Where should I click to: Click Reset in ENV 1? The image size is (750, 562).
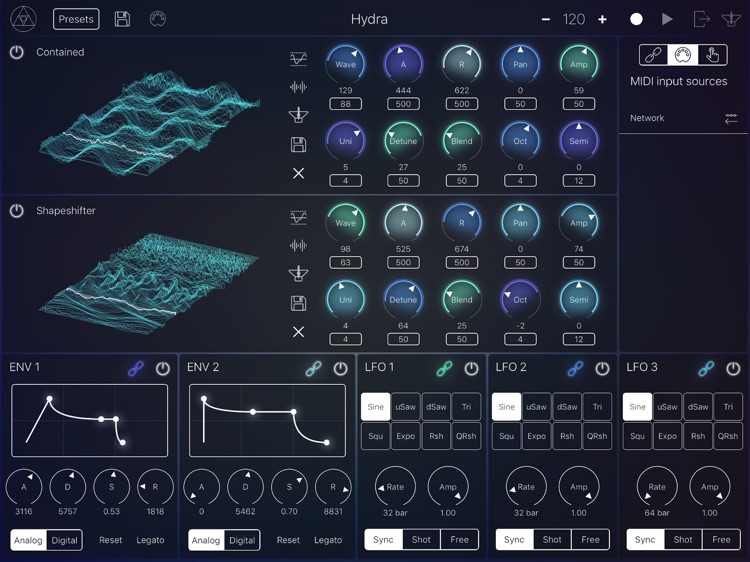110,540
